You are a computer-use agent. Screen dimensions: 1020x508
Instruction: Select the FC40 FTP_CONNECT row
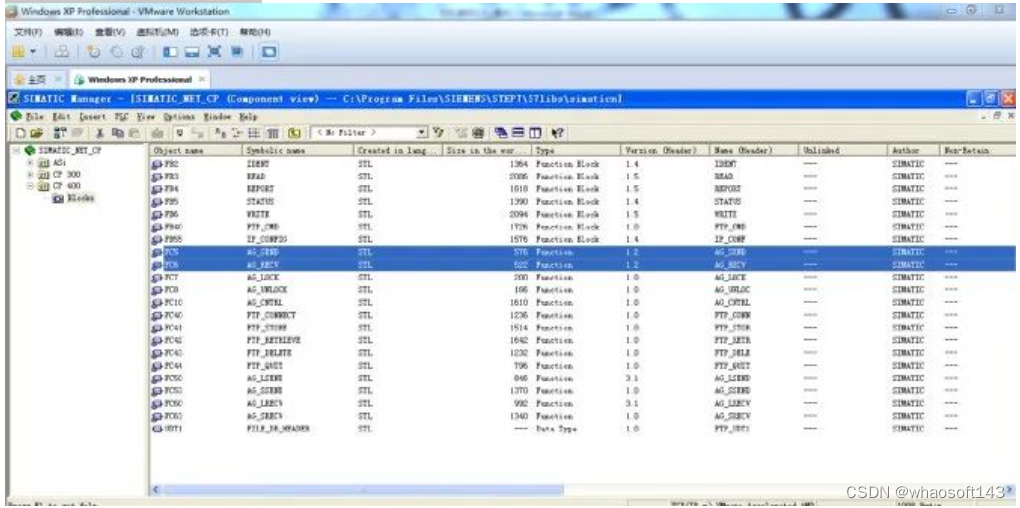click(582, 315)
